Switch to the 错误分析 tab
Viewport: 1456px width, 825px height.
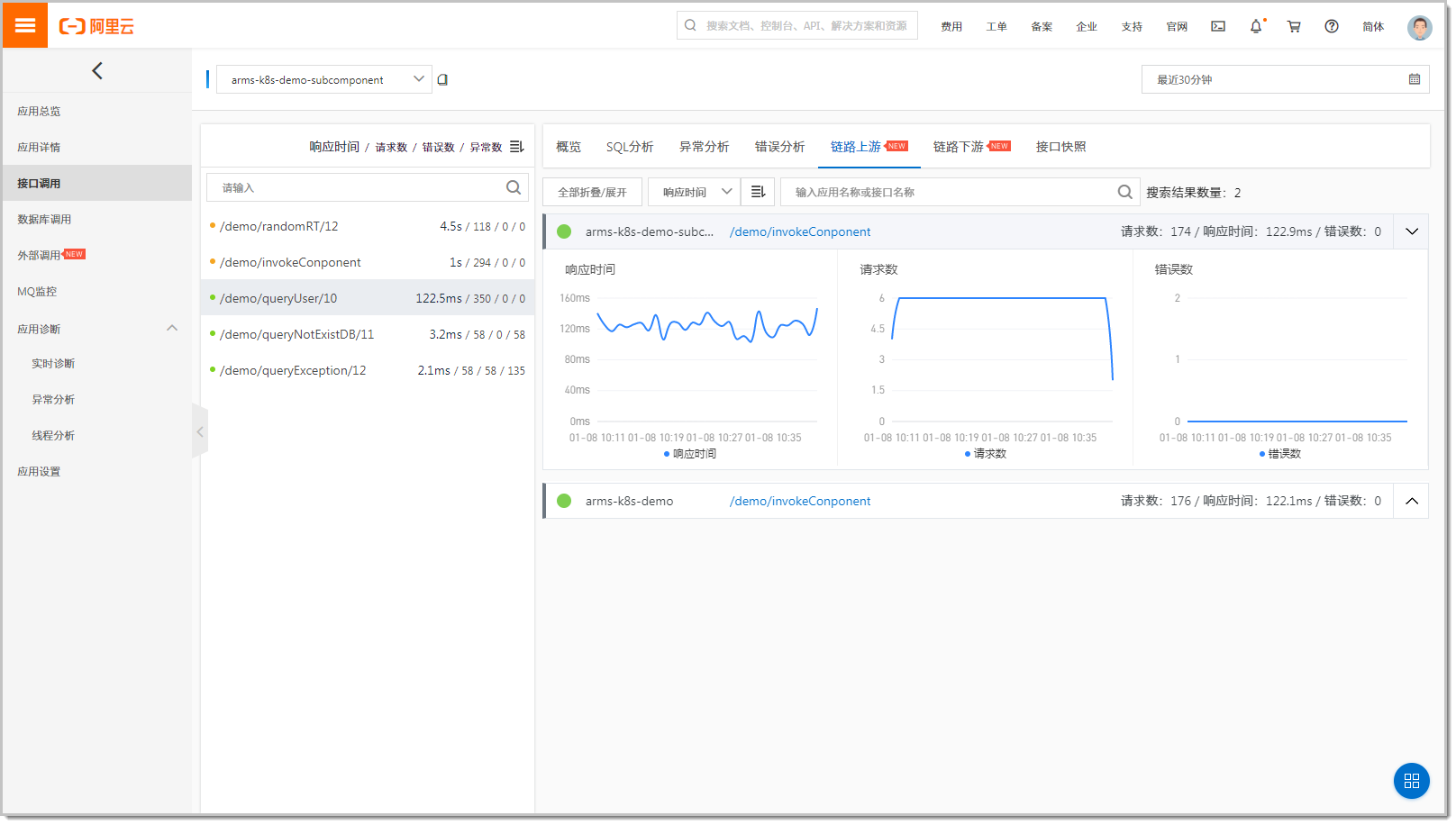[780, 147]
